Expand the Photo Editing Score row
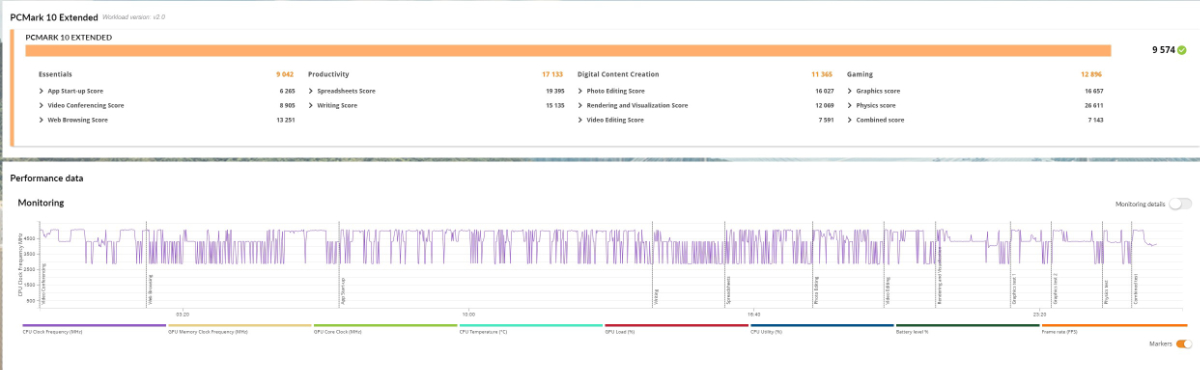Image resolution: width=1200 pixels, height=370 pixels. tap(581, 90)
